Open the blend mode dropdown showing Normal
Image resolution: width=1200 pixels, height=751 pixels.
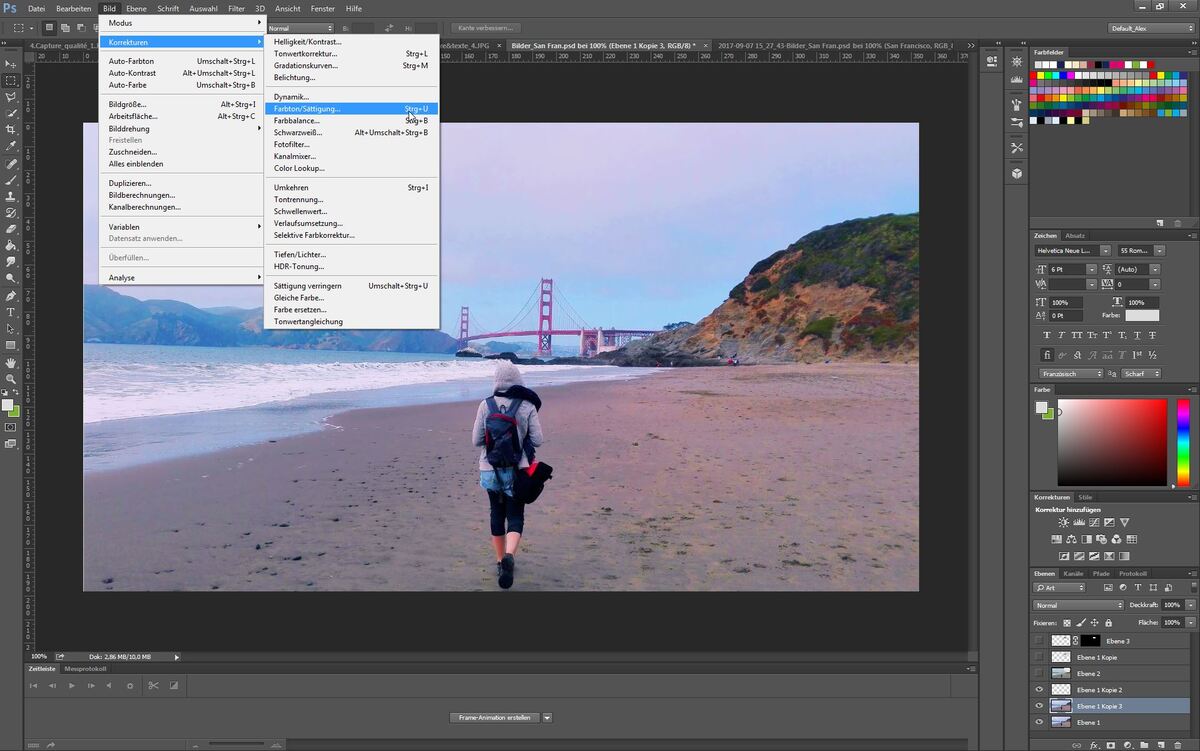tap(1076, 604)
